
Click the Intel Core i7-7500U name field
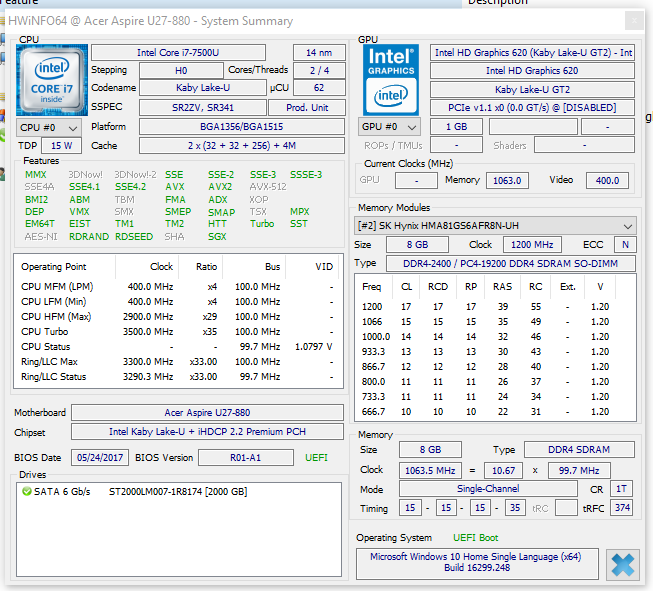(x=178, y=52)
